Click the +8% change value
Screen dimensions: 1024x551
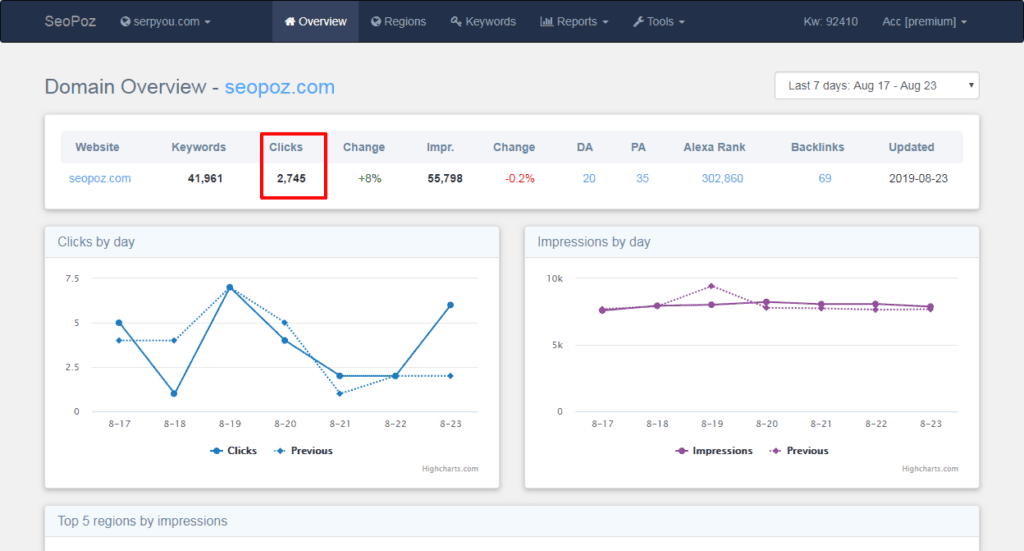[370, 178]
